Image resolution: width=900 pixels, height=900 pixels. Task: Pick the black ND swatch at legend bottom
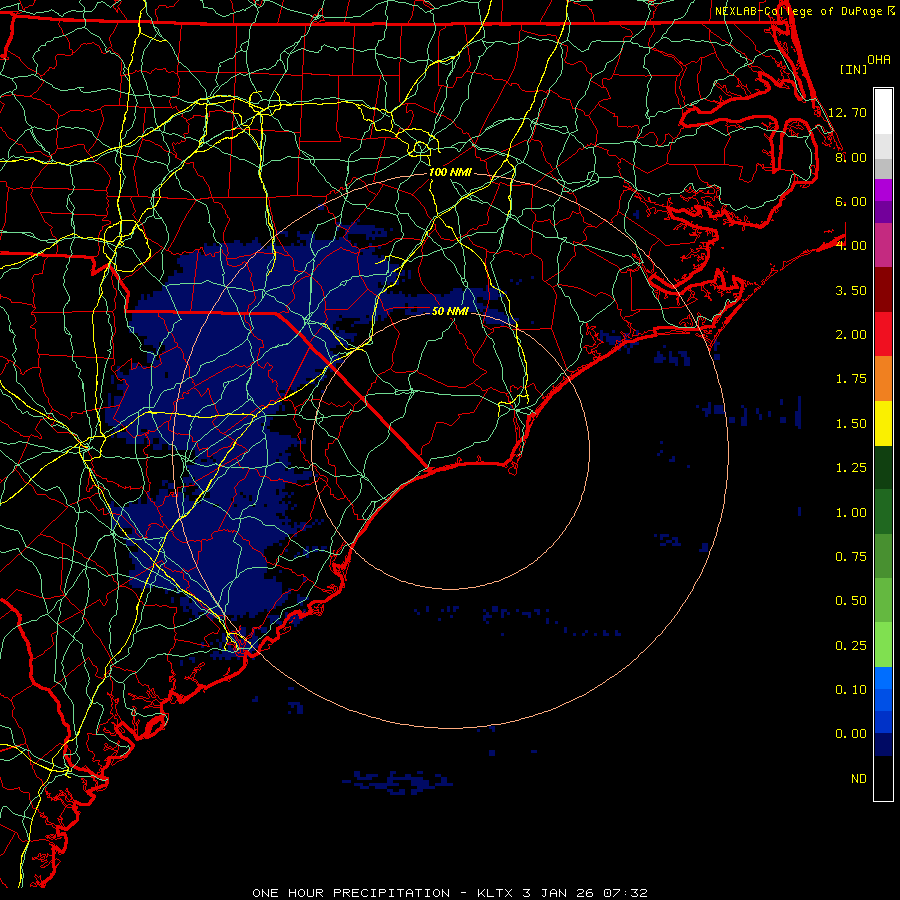(x=883, y=778)
